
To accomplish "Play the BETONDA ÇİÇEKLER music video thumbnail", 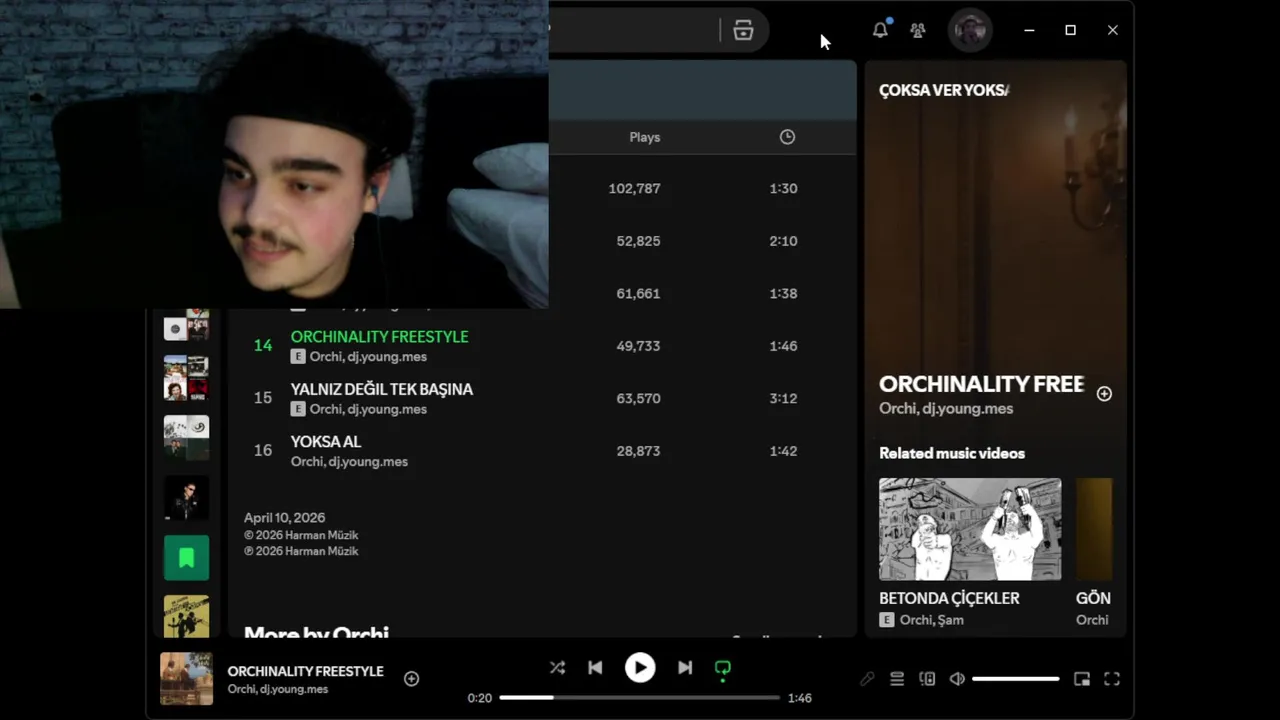I will 970,529.
